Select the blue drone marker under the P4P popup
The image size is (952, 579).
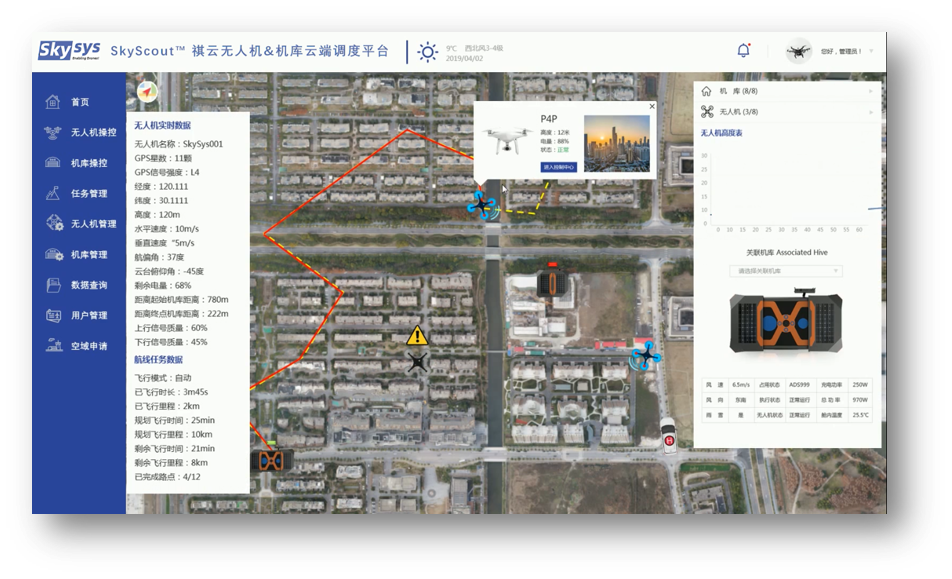(481, 206)
